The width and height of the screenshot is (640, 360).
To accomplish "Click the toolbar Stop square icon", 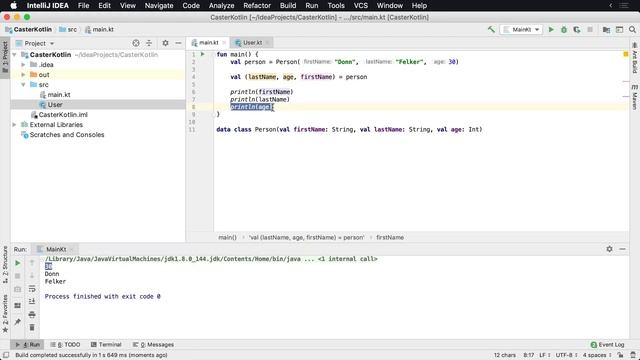I will 590,29.
